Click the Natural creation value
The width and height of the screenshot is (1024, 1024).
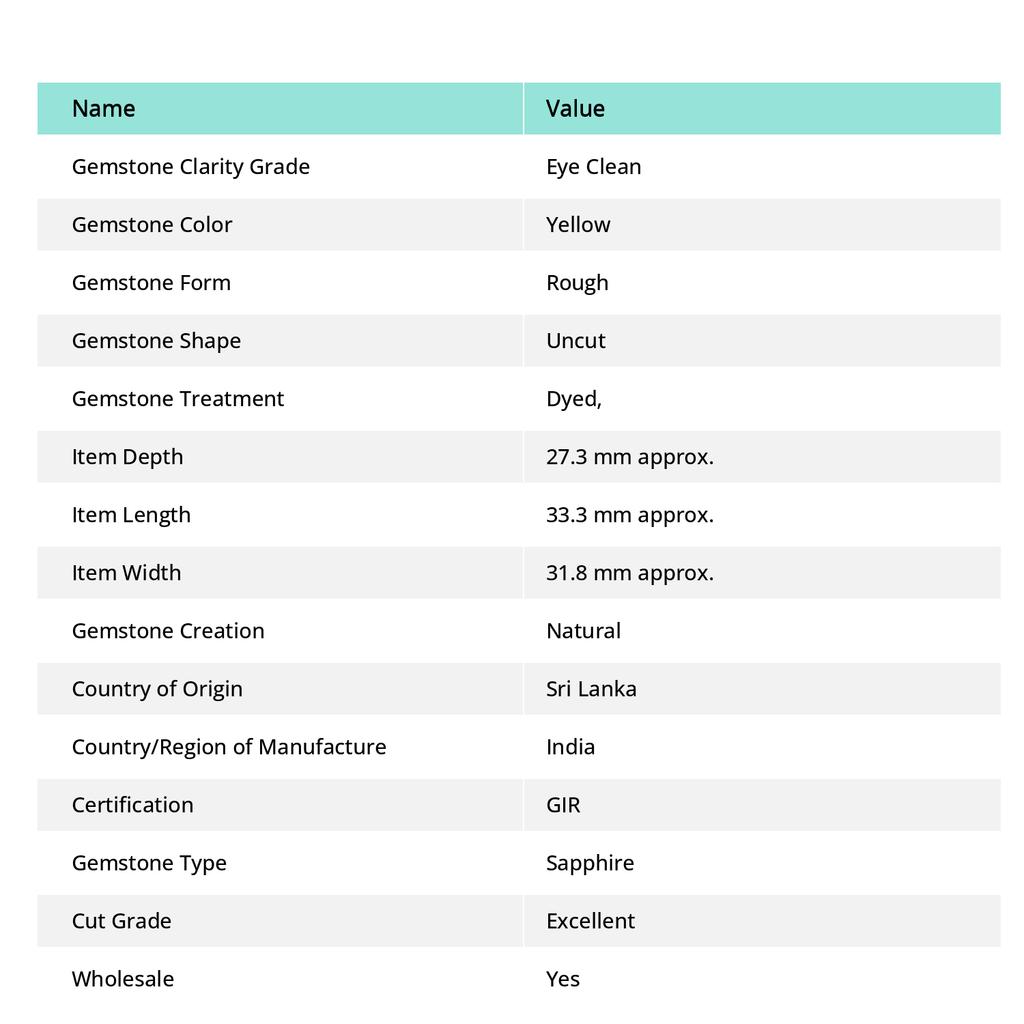coord(583,630)
